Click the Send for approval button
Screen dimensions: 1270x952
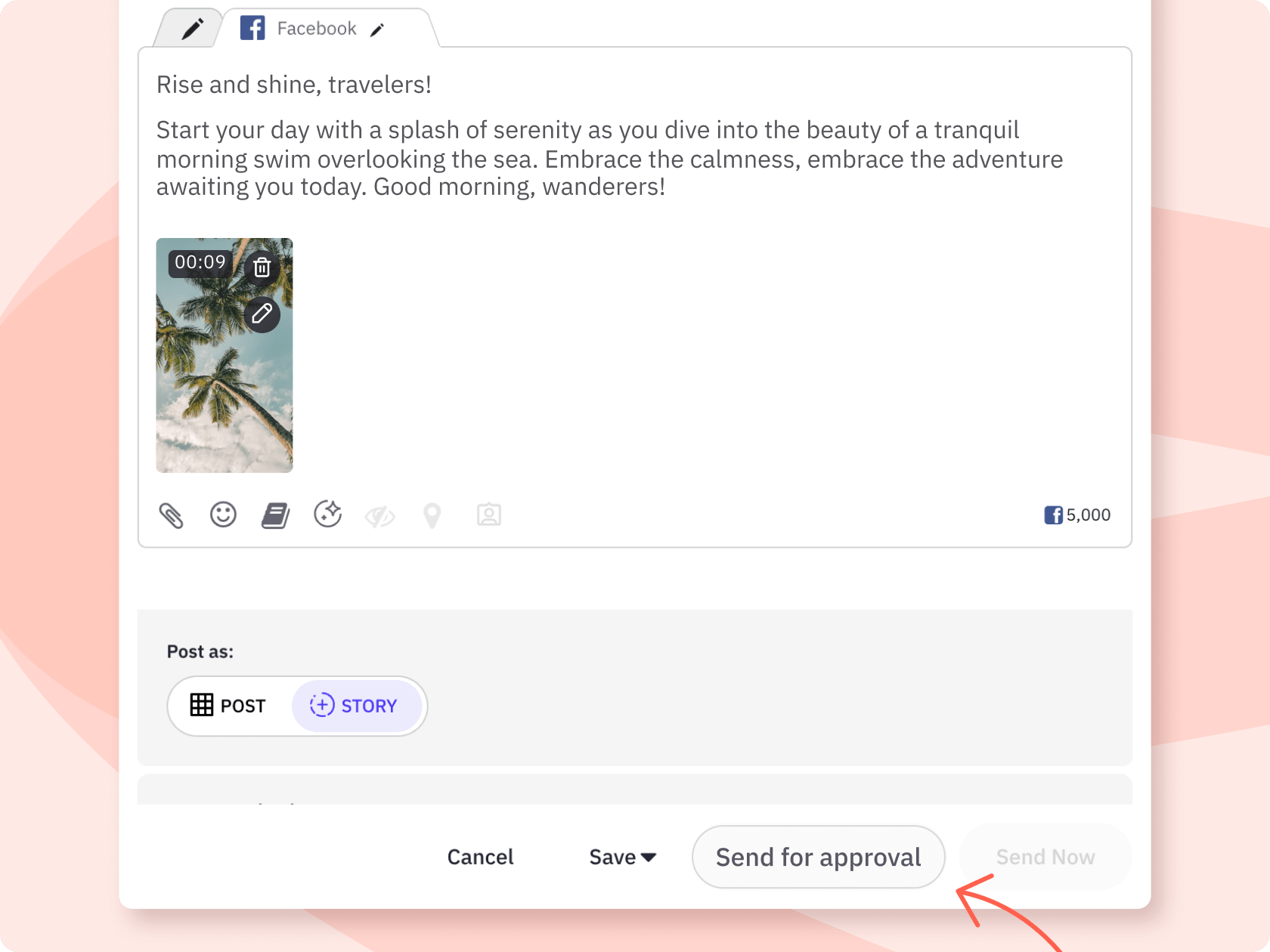pos(818,857)
